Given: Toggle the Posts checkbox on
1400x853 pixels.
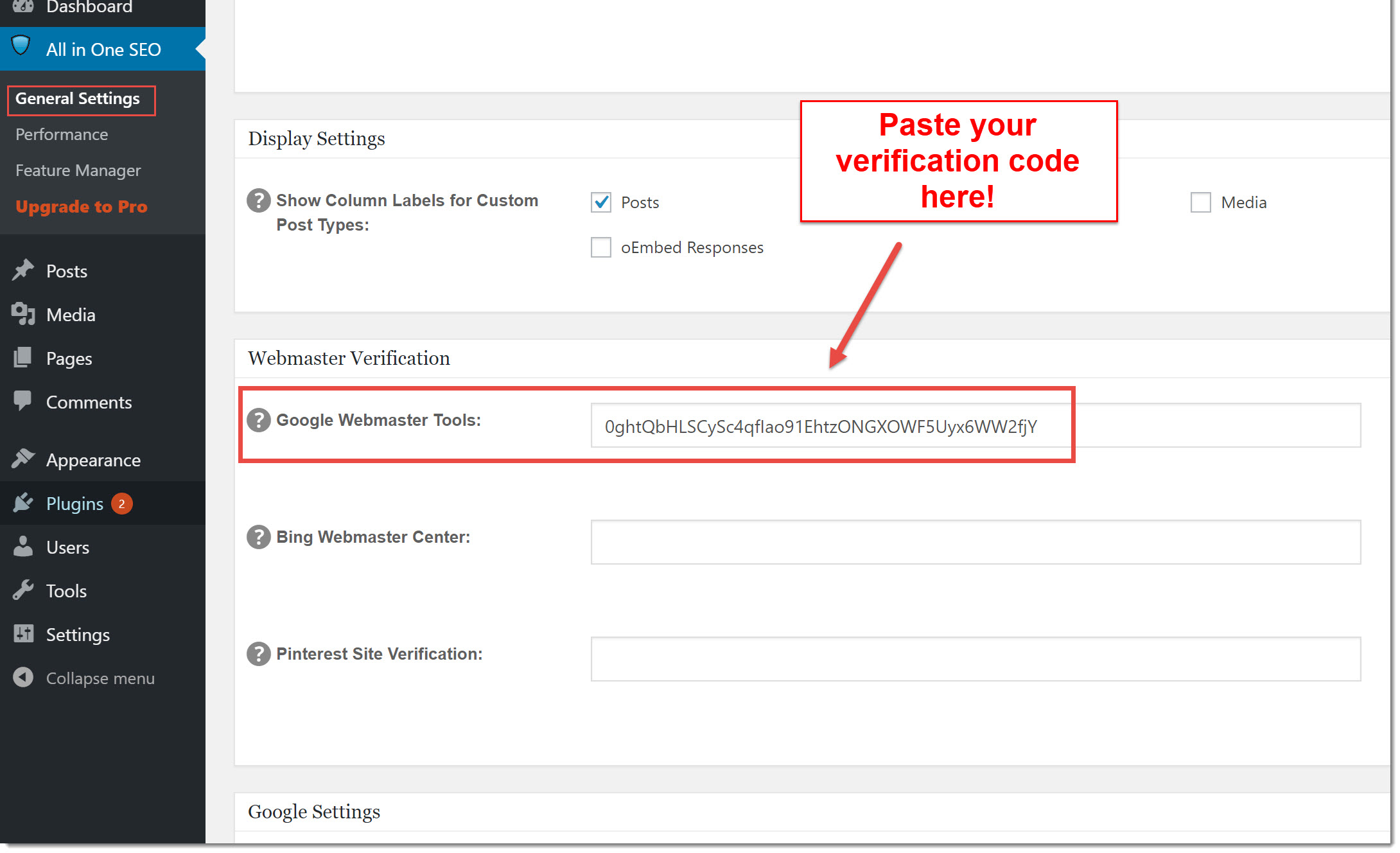Looking at the screenshot, I should (601, 202).
